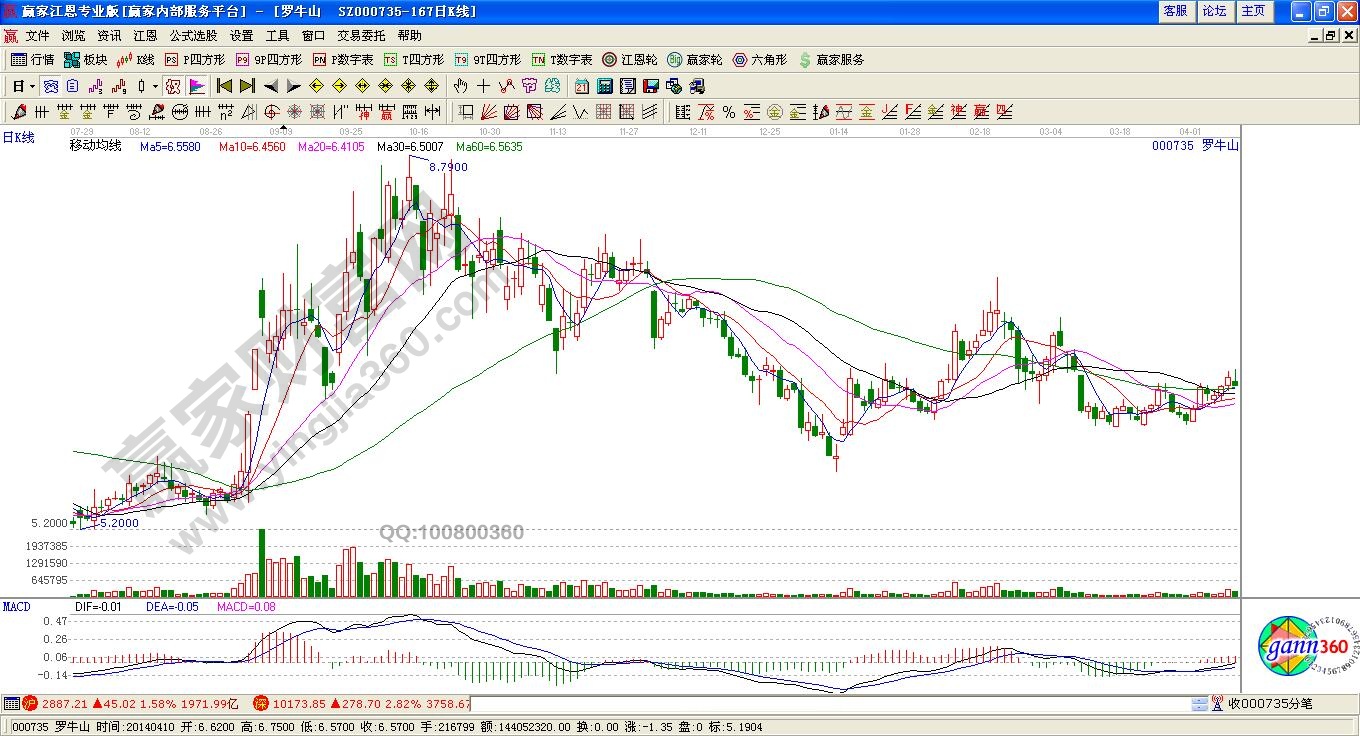The width and height of the screenshot is (1360, 736).
Task: Expand the candlestick style dropdown arrow
Action: (x=155, y=86)
